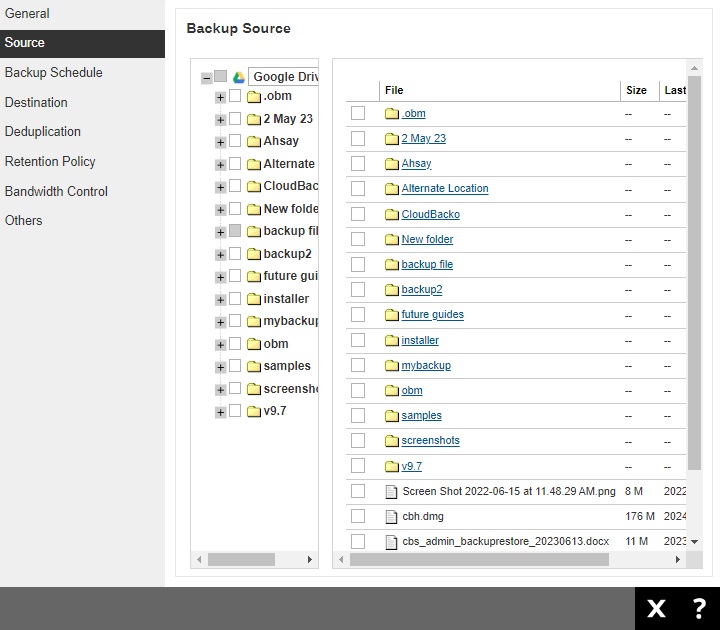Image resolution: width=720 pixels, height=630 pixels.
Task: Click the screenshots folder icon in file list
Action: pyautogui.click(x=392, y=441)
